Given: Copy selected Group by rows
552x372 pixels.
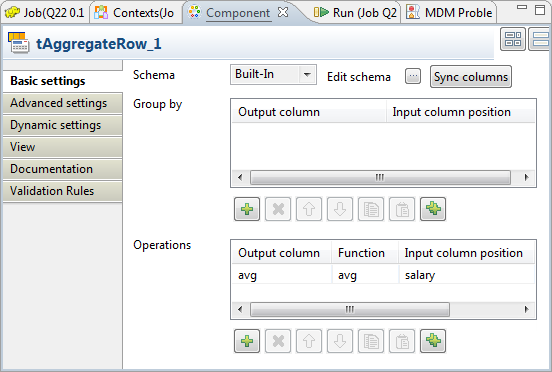Looking at the screenshot, I should pos(371,209).
